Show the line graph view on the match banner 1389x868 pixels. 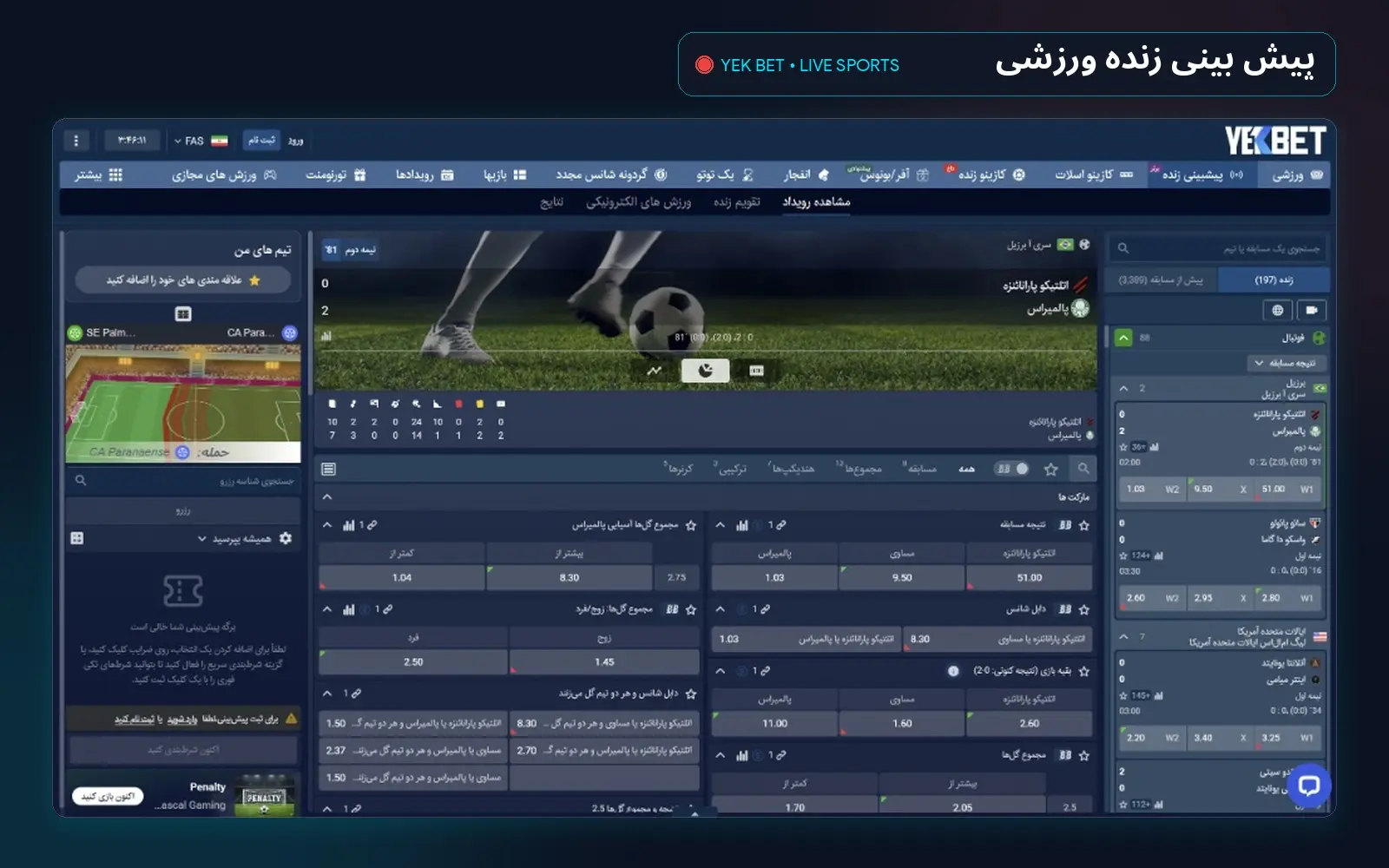click(655, 371)
